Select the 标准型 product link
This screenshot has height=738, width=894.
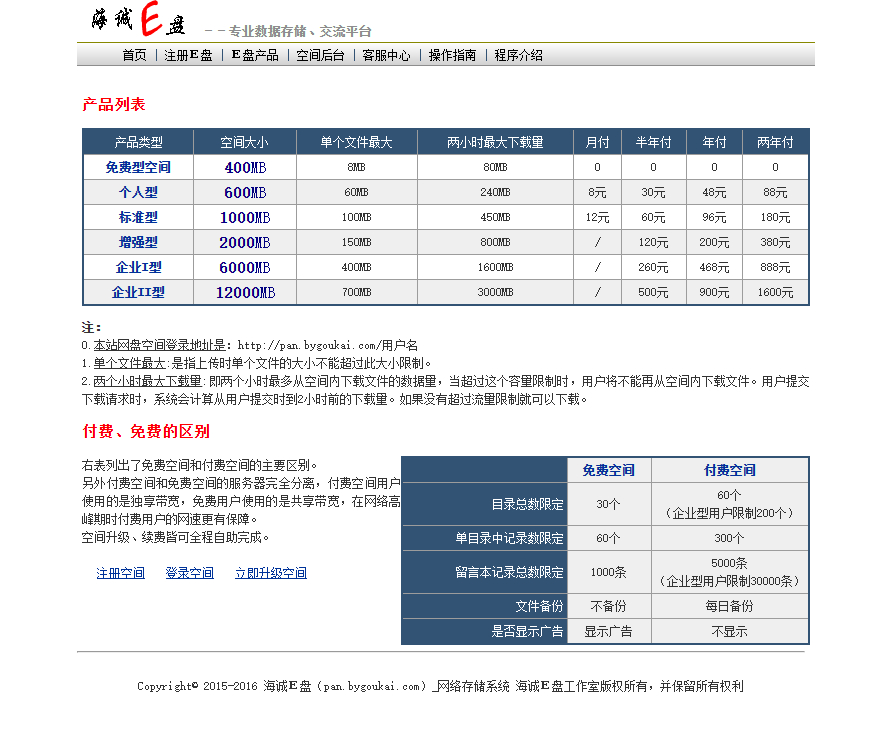139,217
